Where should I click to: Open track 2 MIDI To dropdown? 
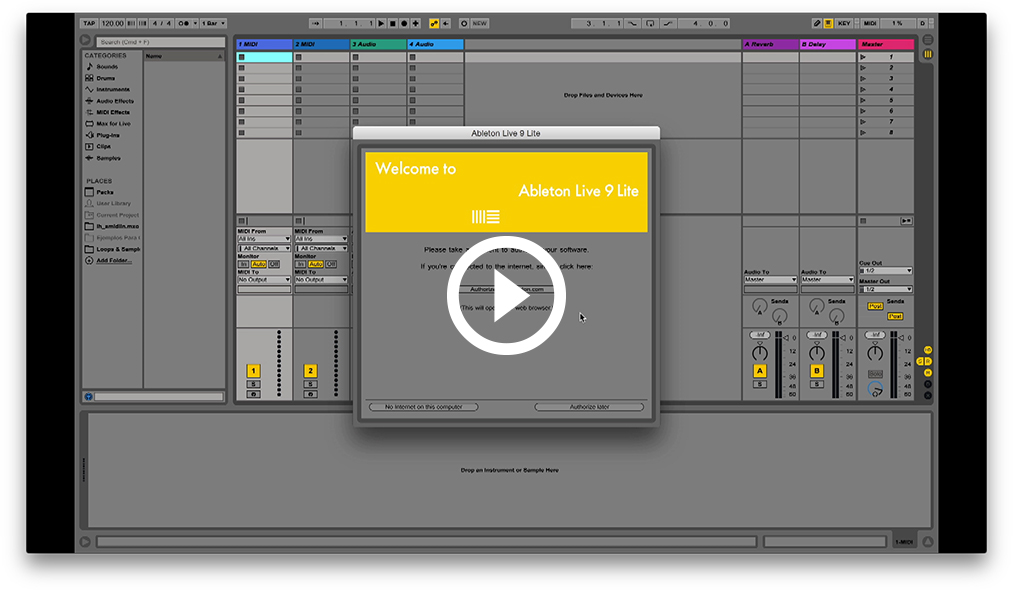click(321, 280)
